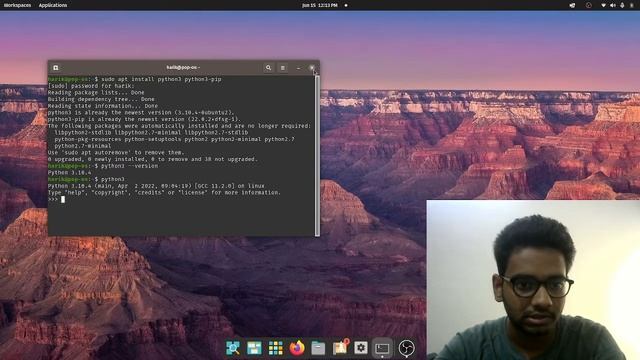Open OBS Studio from the dock
The height and width of the screenshot is (360, 640).
[x=407, y=348]
